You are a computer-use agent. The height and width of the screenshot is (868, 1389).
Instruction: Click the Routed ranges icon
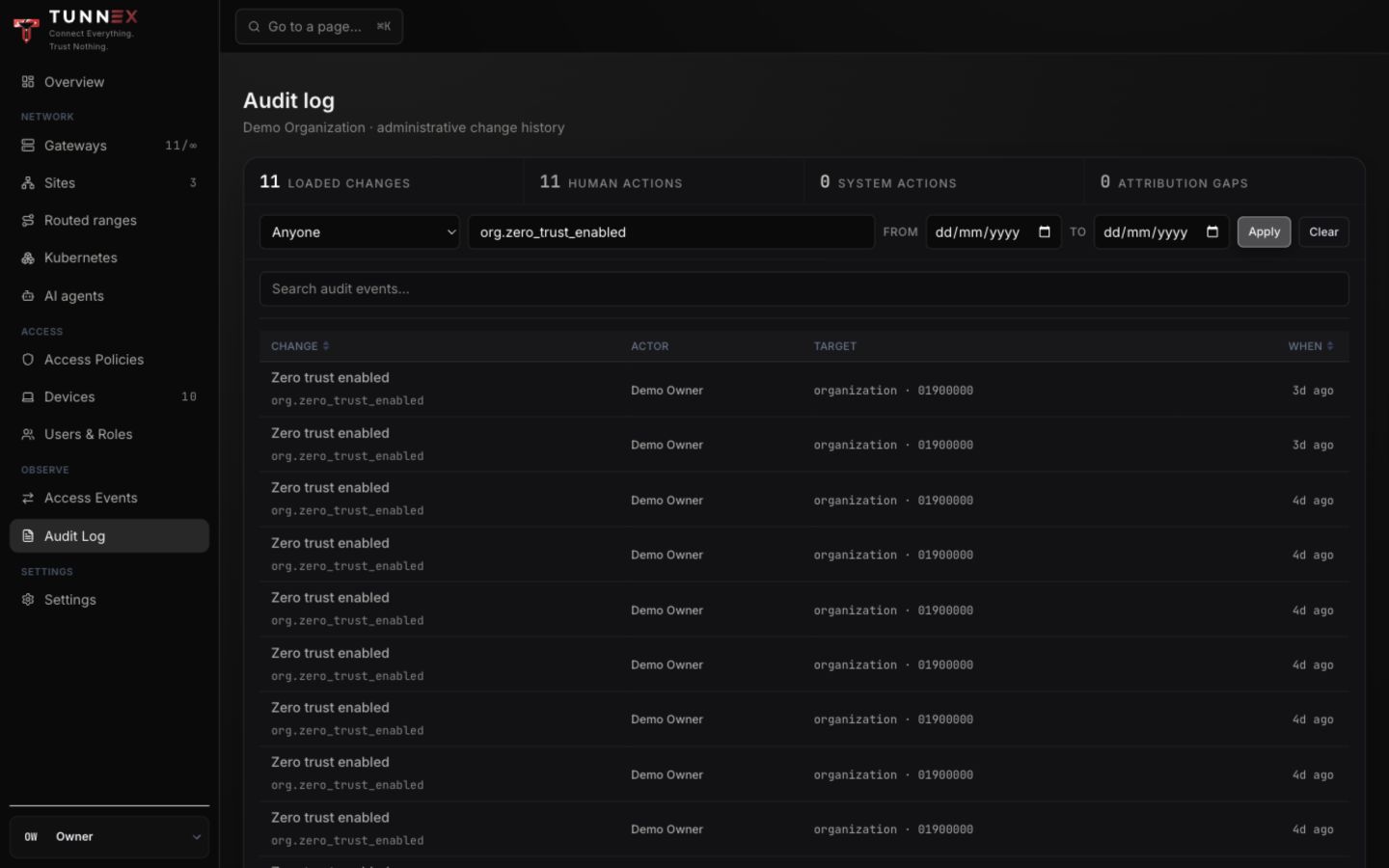pos(28,221)
